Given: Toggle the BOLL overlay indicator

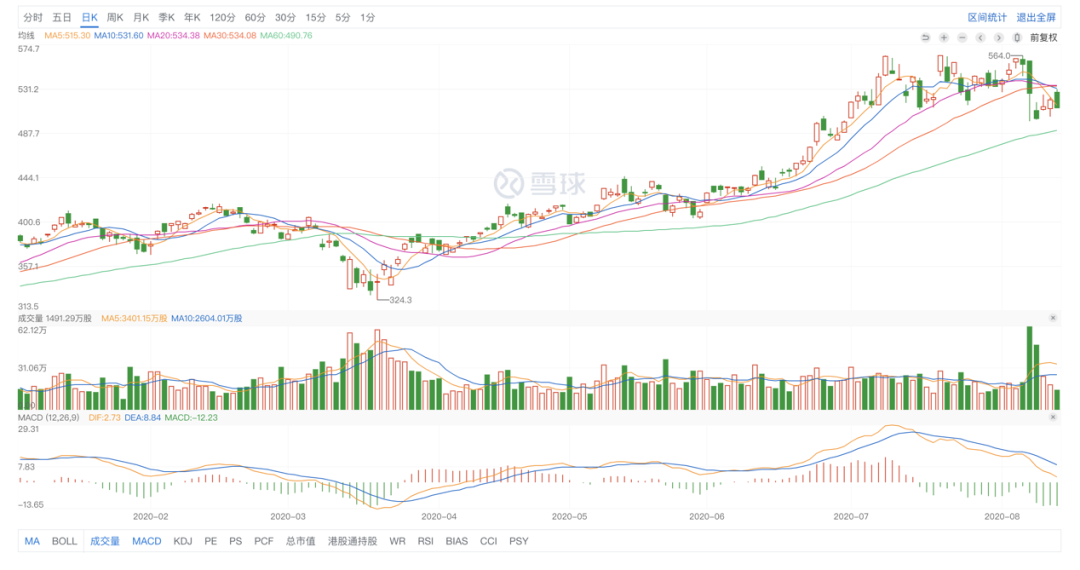Looking at the screenshot, I should 64,541.
